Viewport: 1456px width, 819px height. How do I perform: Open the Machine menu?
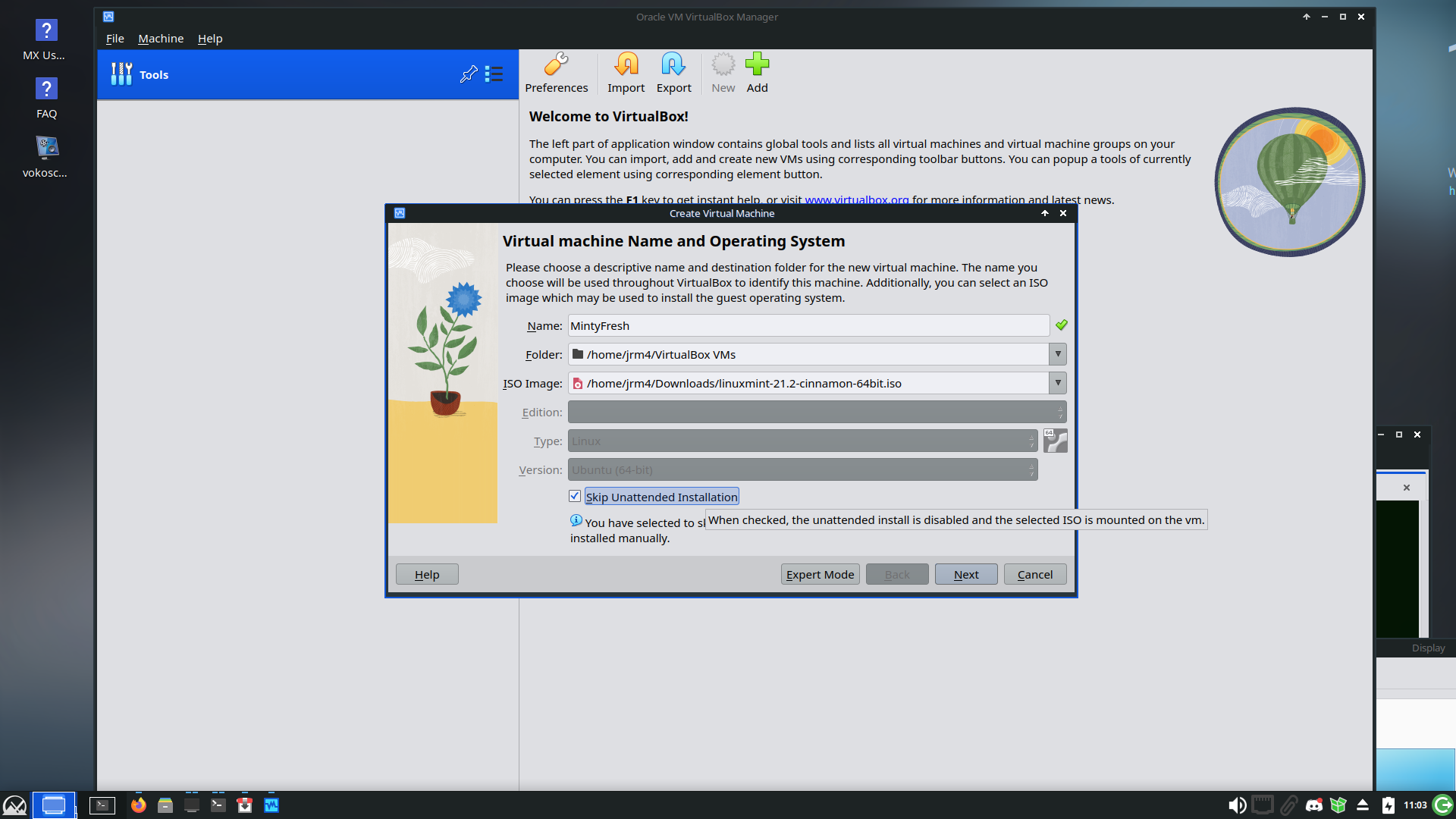pyautogui.click(x=161, y=39)
